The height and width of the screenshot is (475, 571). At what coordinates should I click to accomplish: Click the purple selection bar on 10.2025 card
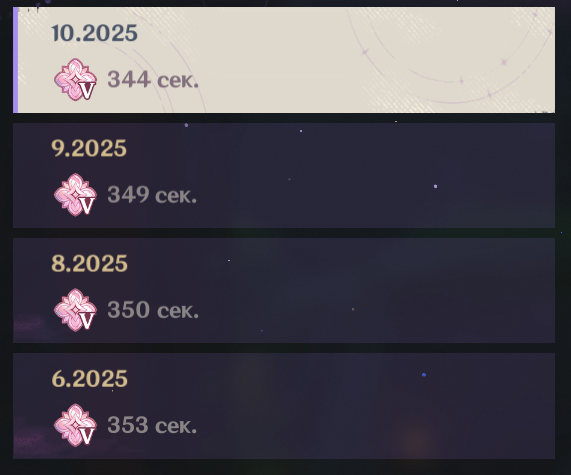point(16,60)
